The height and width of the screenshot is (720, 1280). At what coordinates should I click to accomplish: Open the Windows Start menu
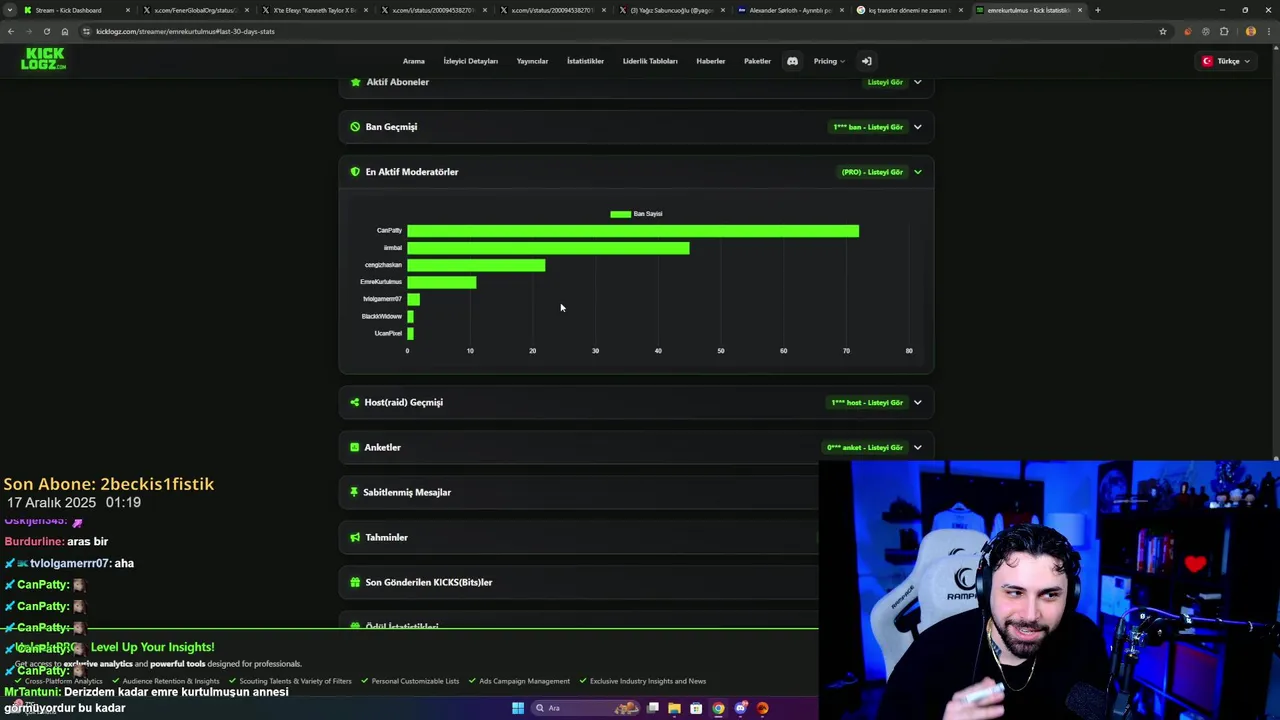tap(518, 708)
